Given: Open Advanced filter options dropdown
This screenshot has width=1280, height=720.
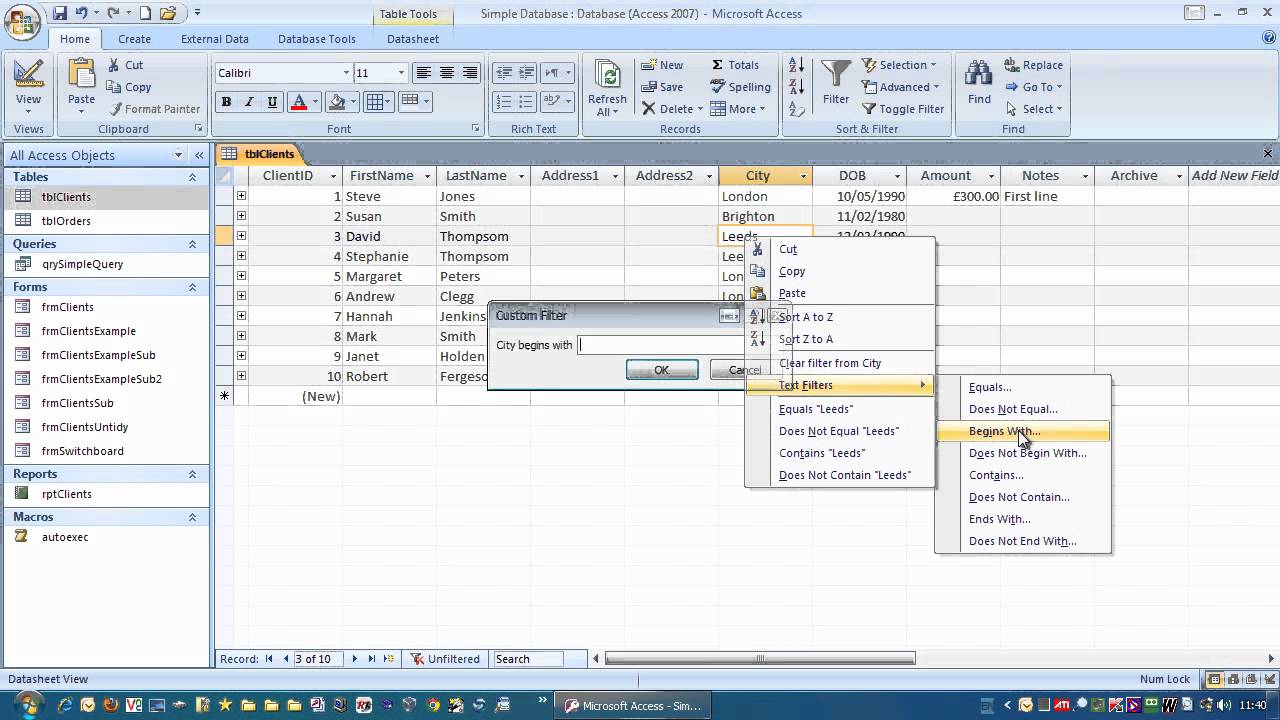Looking at the screenshot, I should 902,87.
